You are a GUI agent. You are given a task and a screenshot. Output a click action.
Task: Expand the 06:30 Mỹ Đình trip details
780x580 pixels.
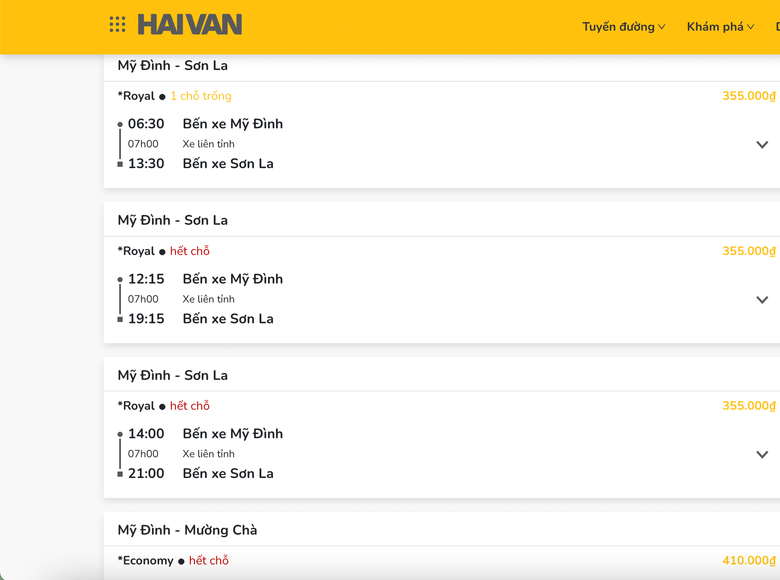(762, 145)
